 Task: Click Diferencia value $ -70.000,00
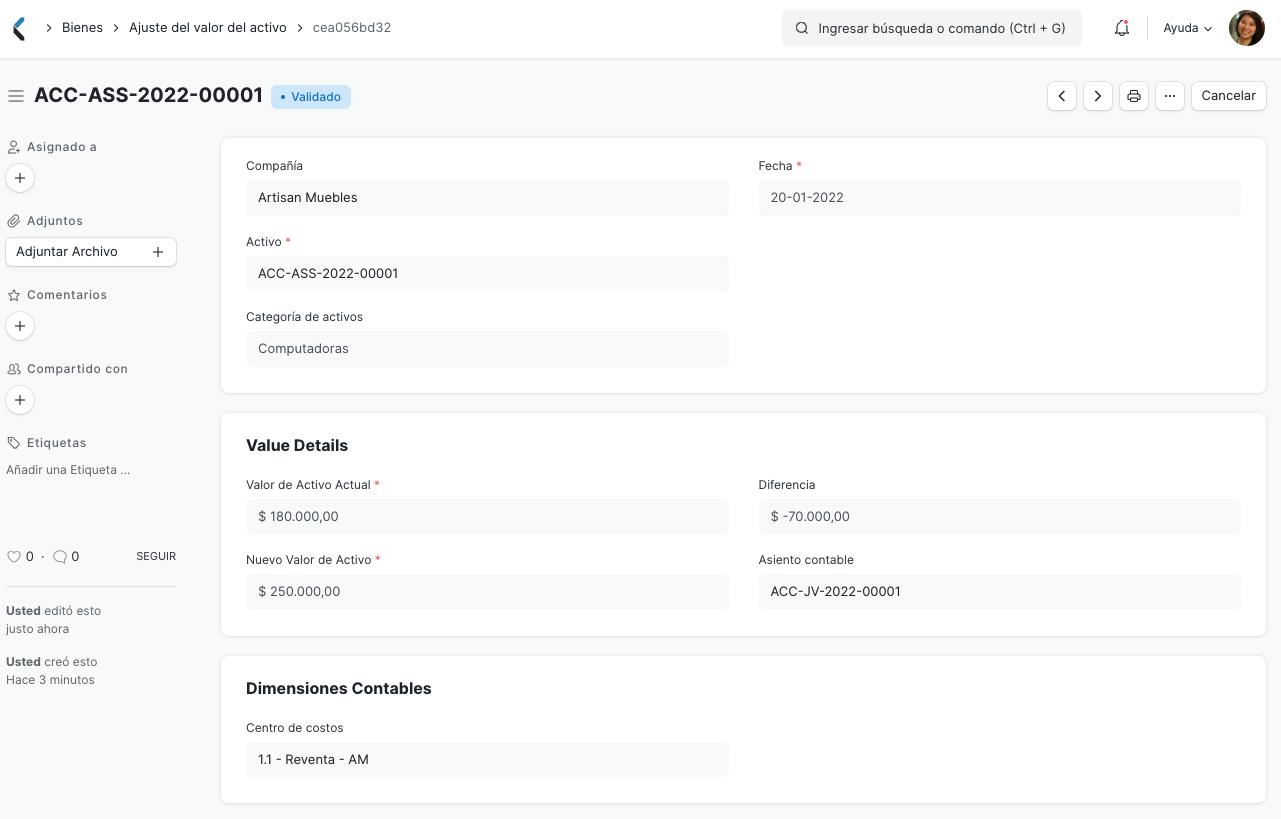(x=1000, y=516)
